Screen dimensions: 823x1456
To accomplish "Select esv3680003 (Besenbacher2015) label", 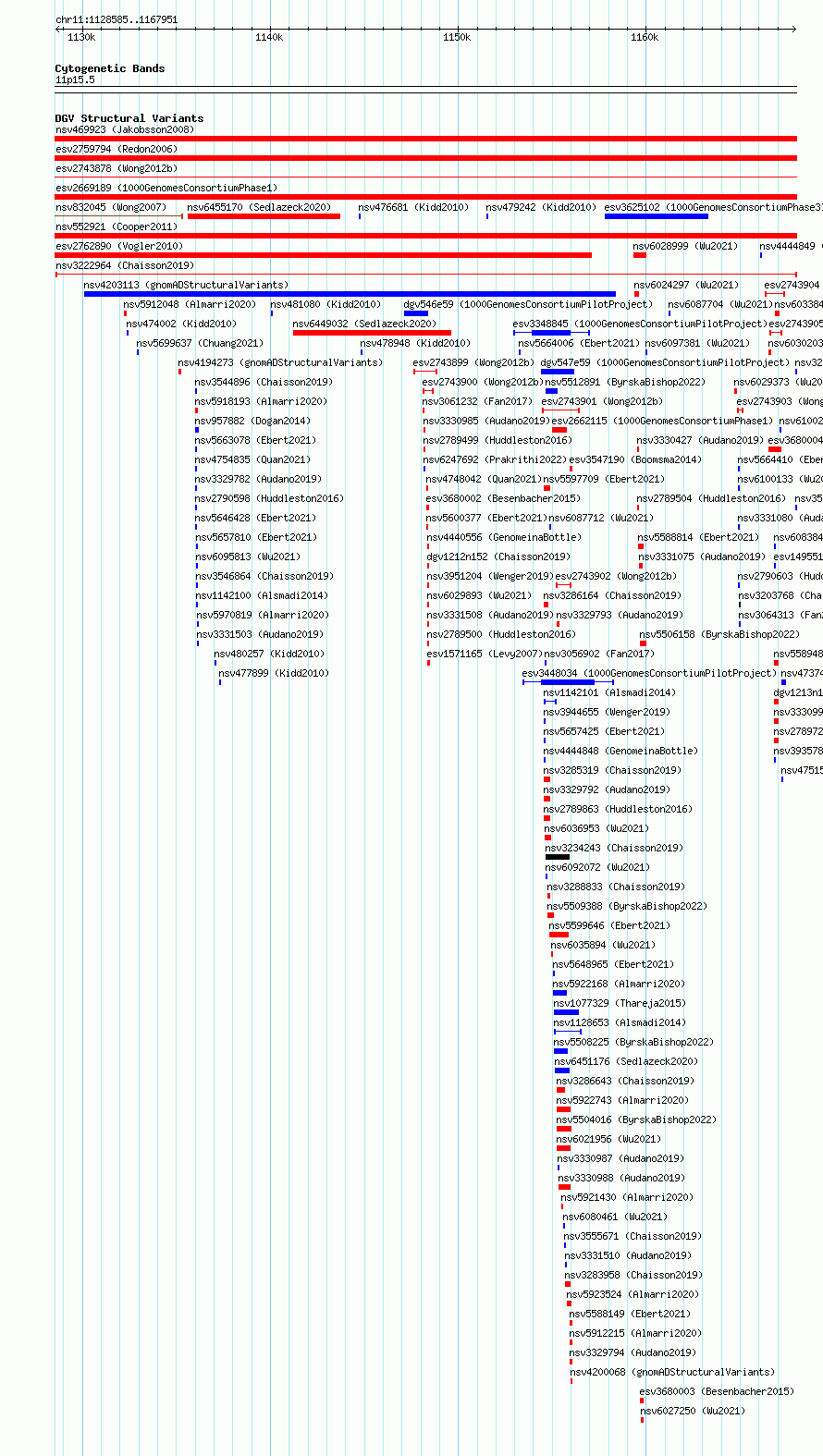I will coord(717,1391).
